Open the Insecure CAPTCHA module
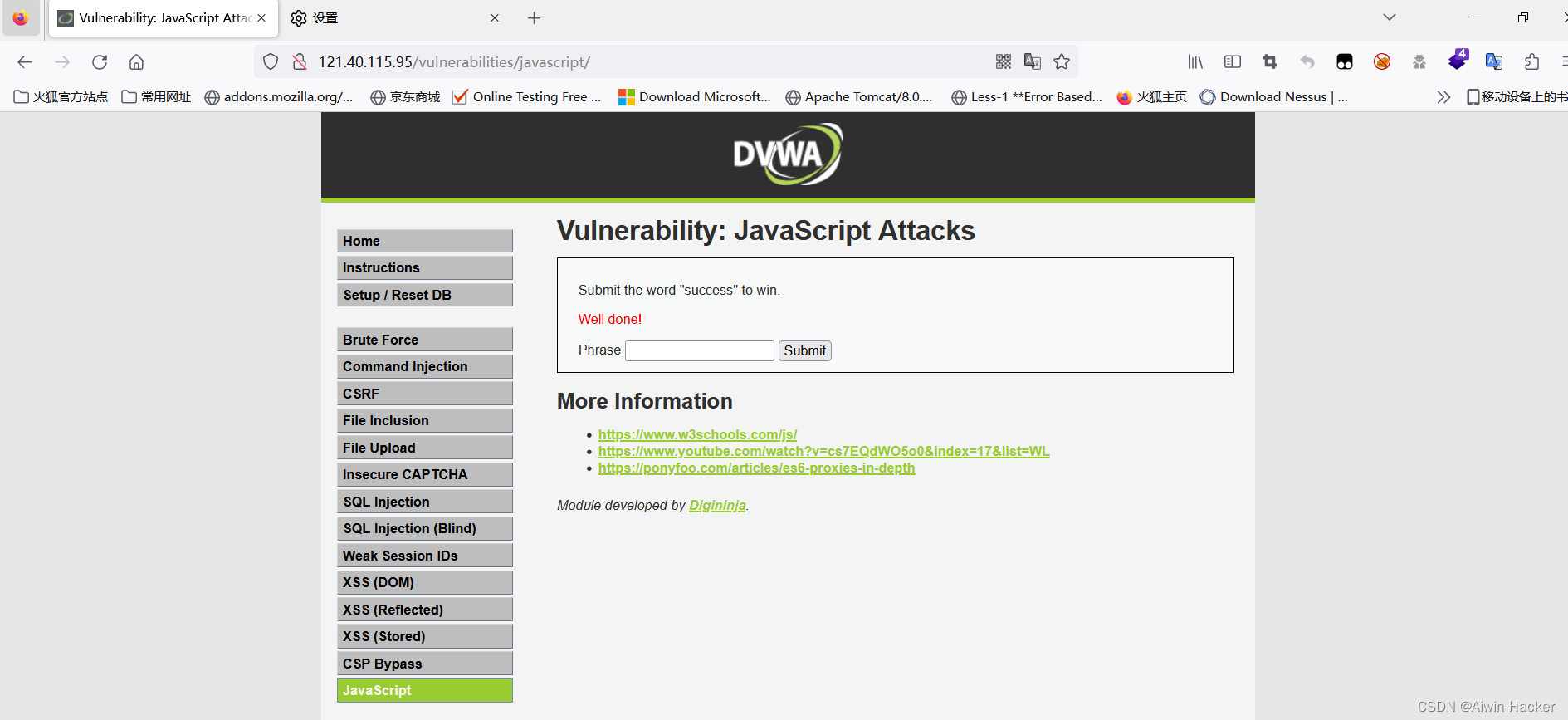 pos(425,474)
